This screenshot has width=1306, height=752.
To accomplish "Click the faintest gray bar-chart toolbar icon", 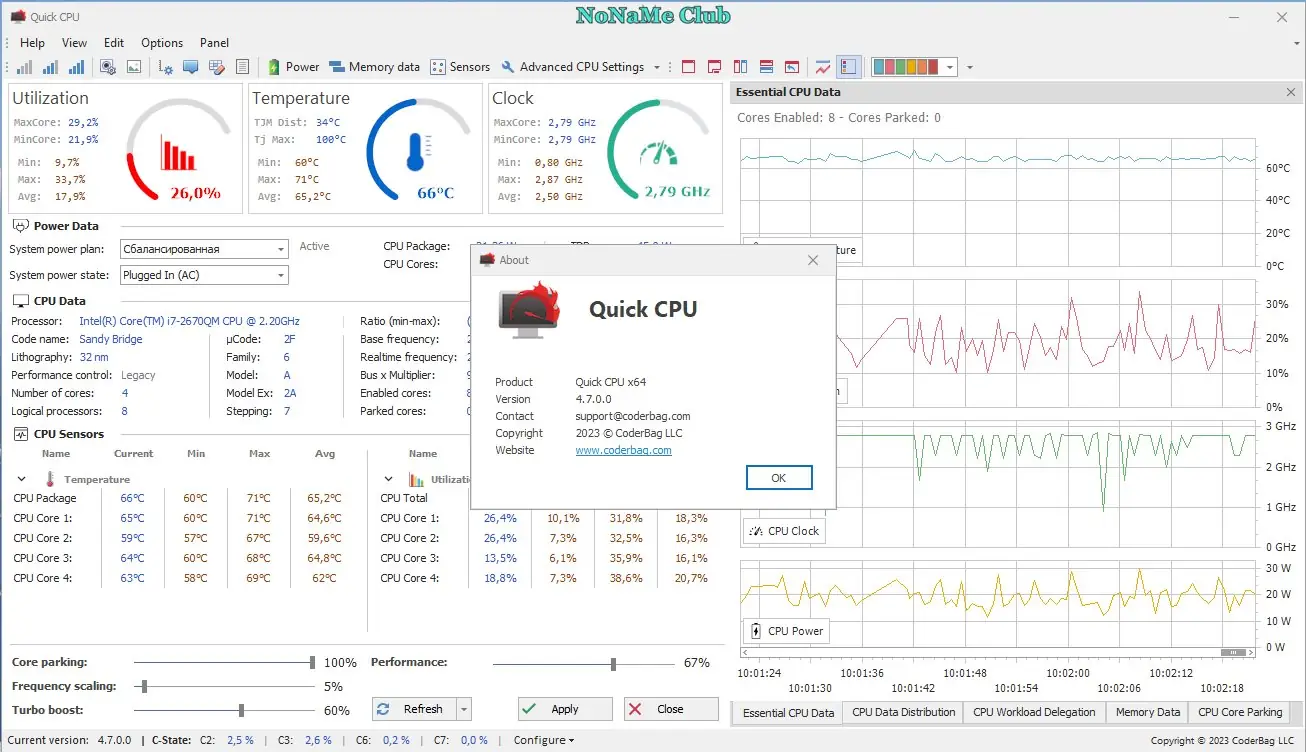I will [x=24, y=67].
